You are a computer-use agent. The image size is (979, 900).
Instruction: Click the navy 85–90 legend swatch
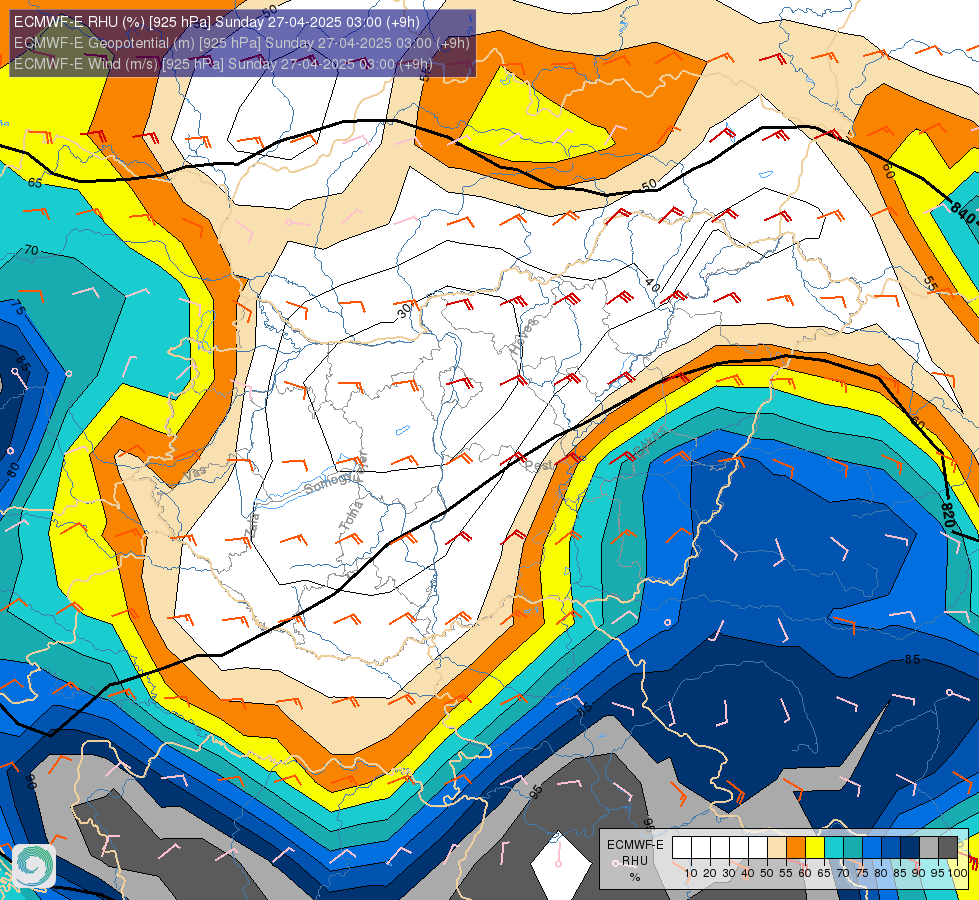(x=910, y=848)
